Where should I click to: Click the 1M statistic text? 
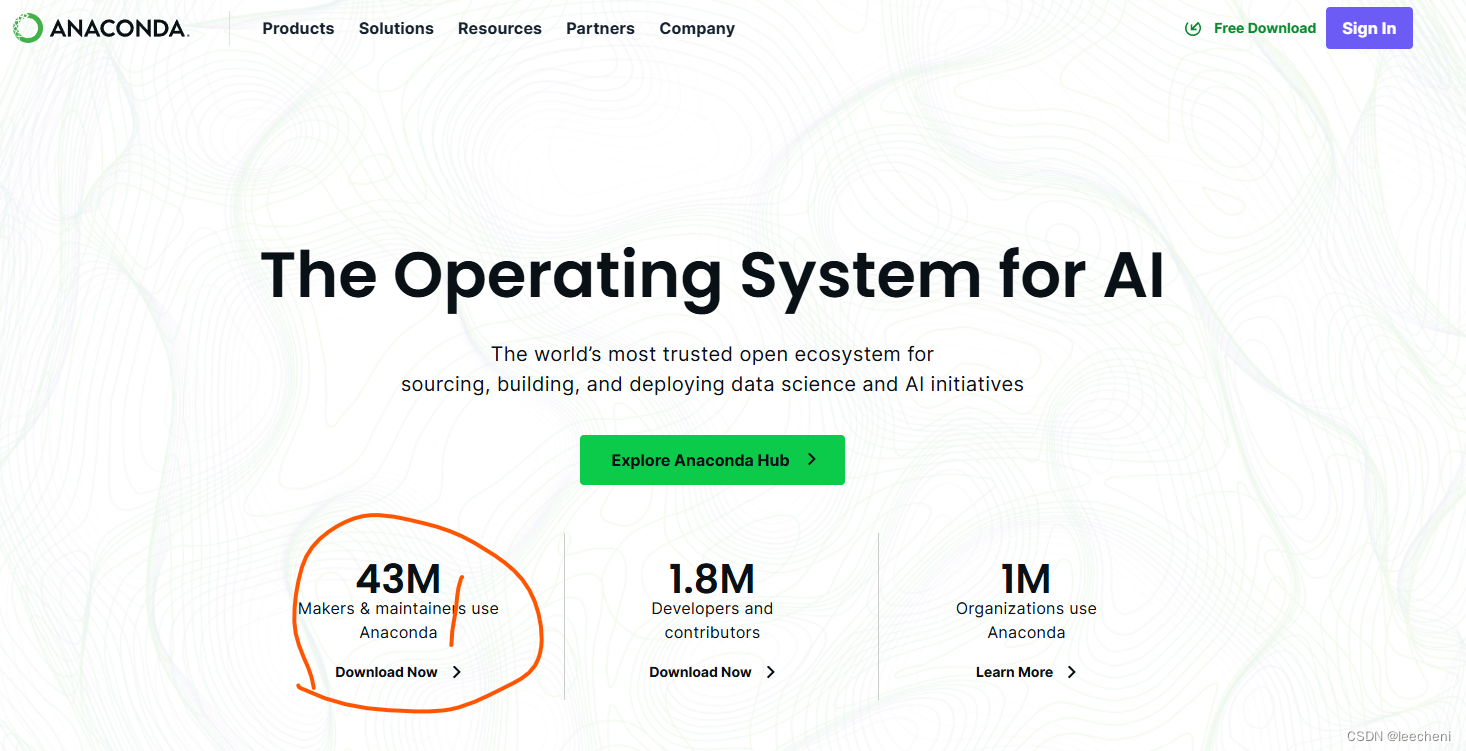[x=1026, y=579]
